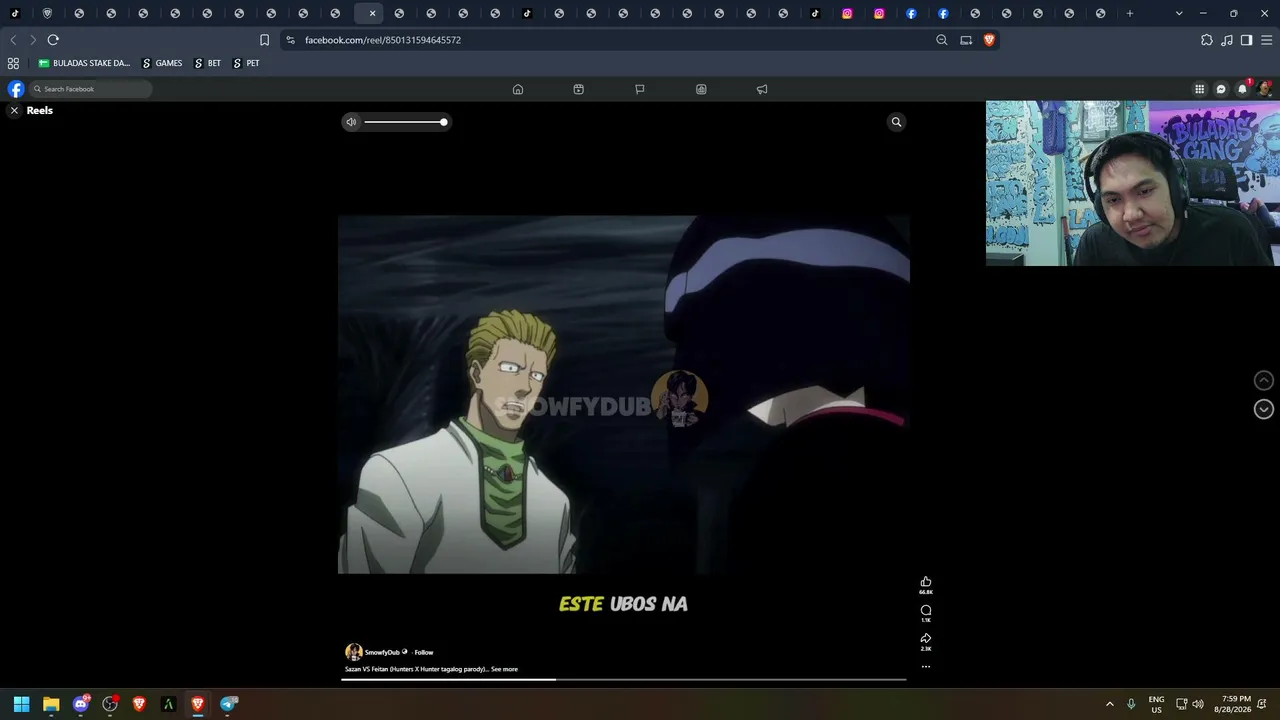Open the browser extensions menu

click(1206, 40)
